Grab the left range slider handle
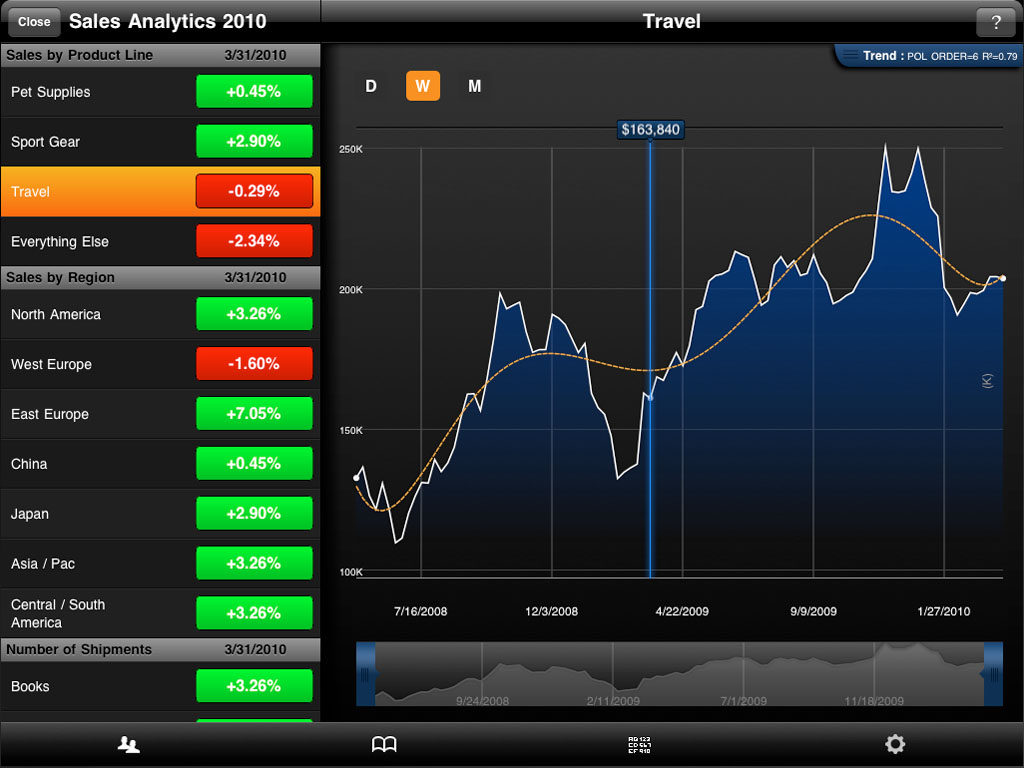This screenshot has height=768, width=1024. (365, 675)
